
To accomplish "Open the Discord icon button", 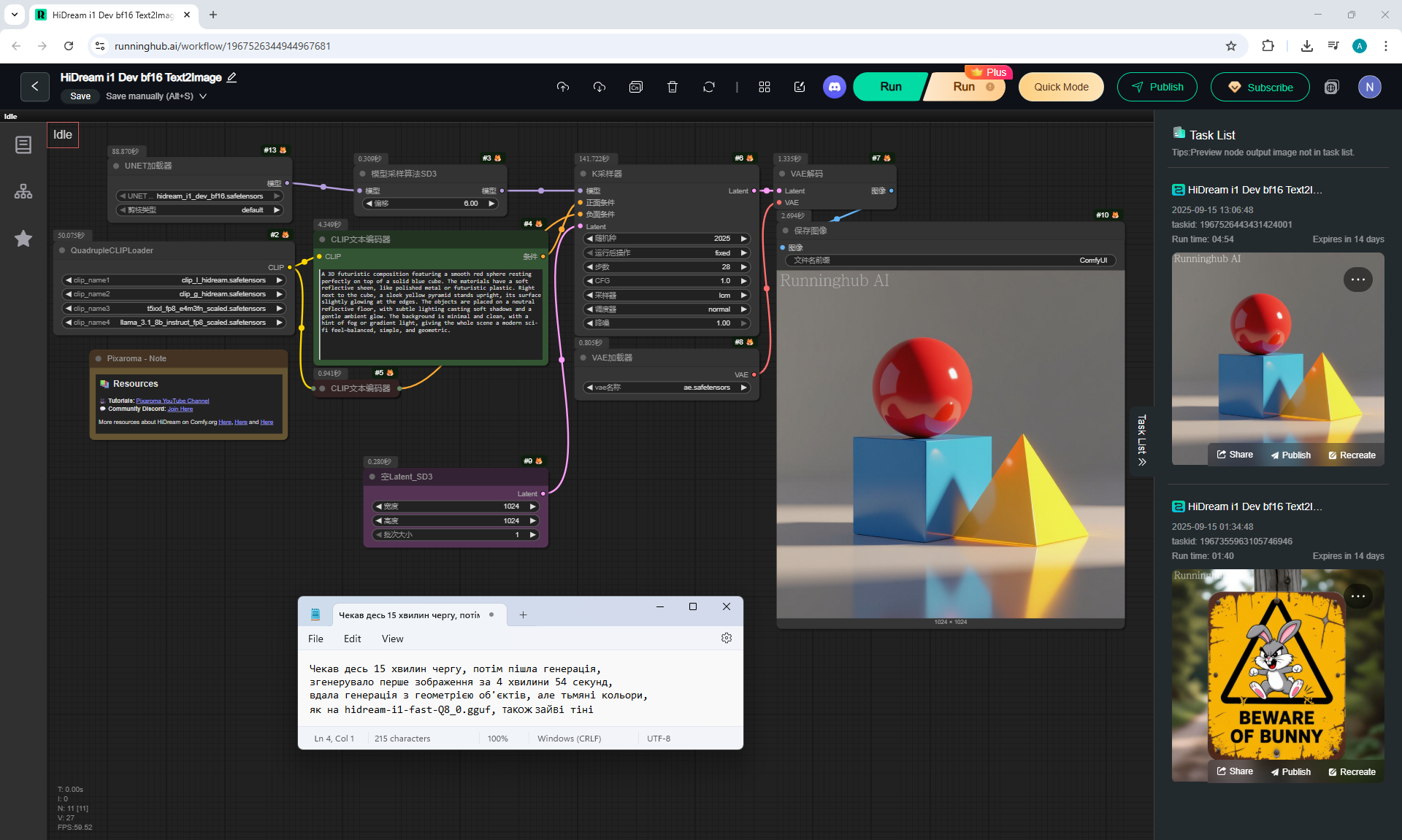I will [834, 87].
